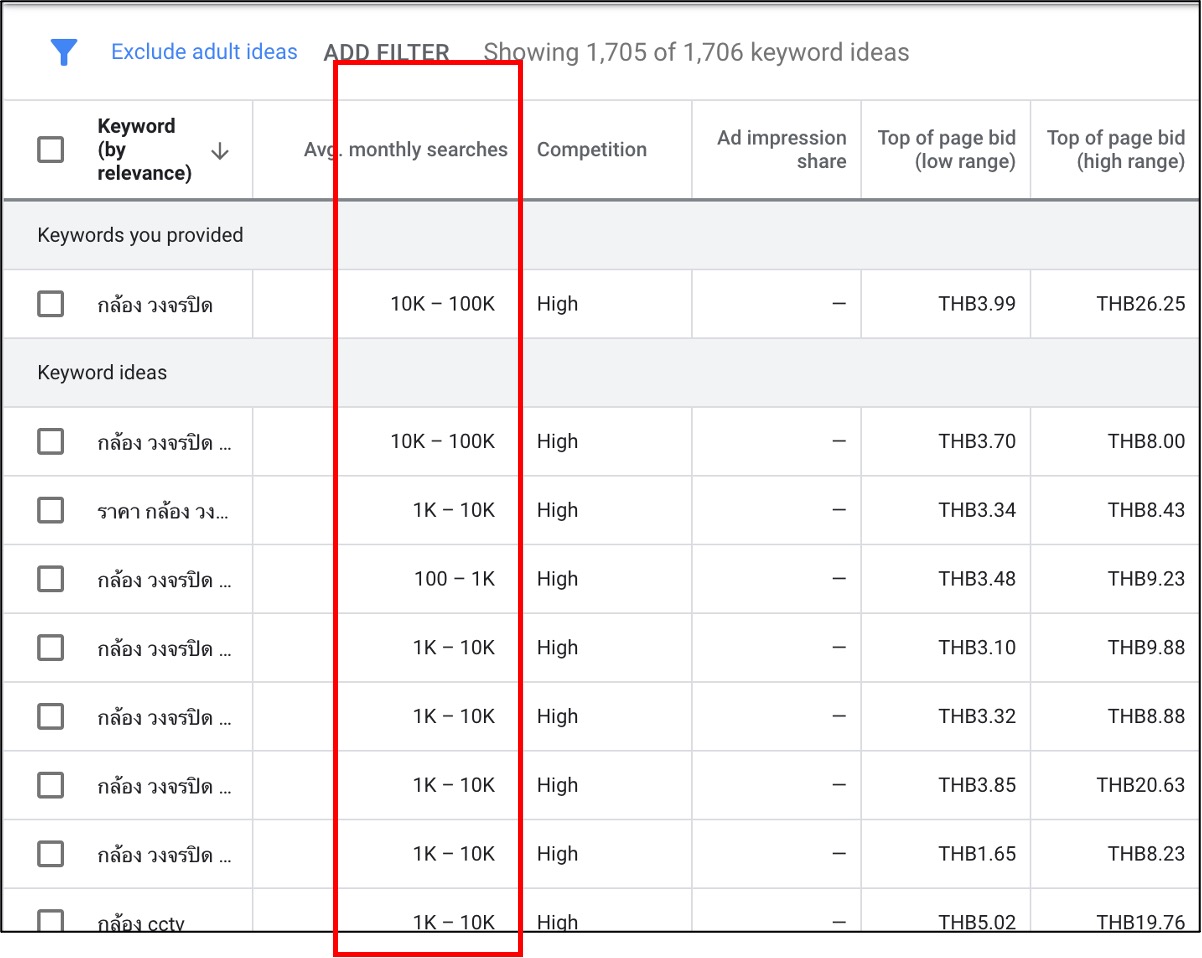Open keyword starting with ราคา กล้อง

165,510
